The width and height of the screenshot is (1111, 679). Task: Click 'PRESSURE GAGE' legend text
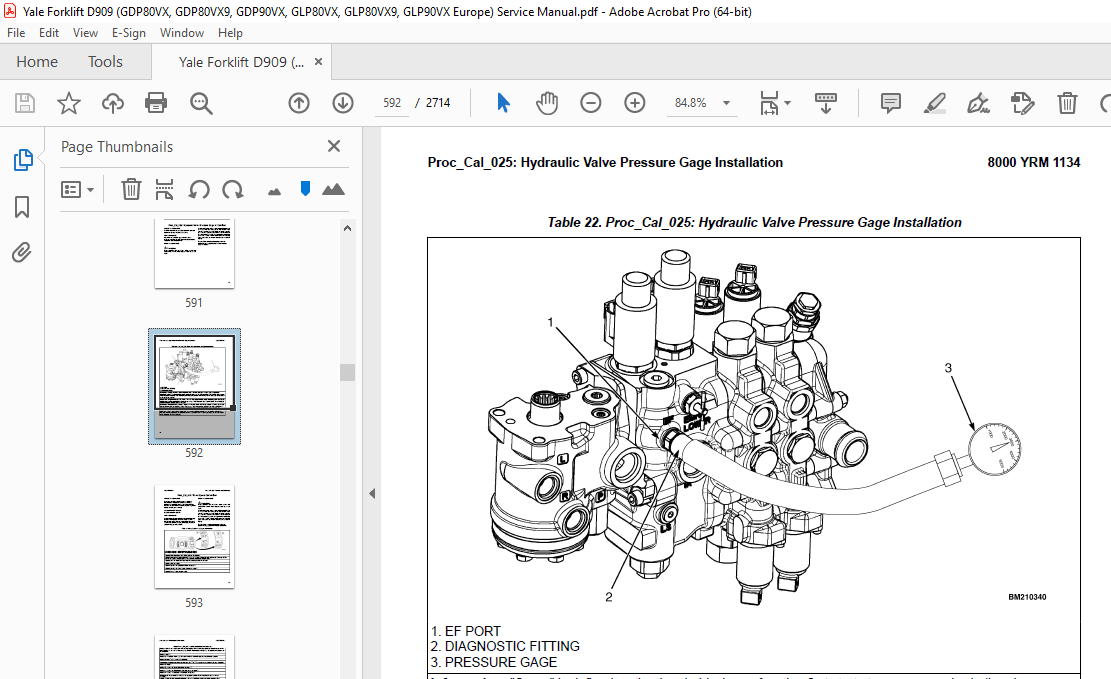coord(500,662)
